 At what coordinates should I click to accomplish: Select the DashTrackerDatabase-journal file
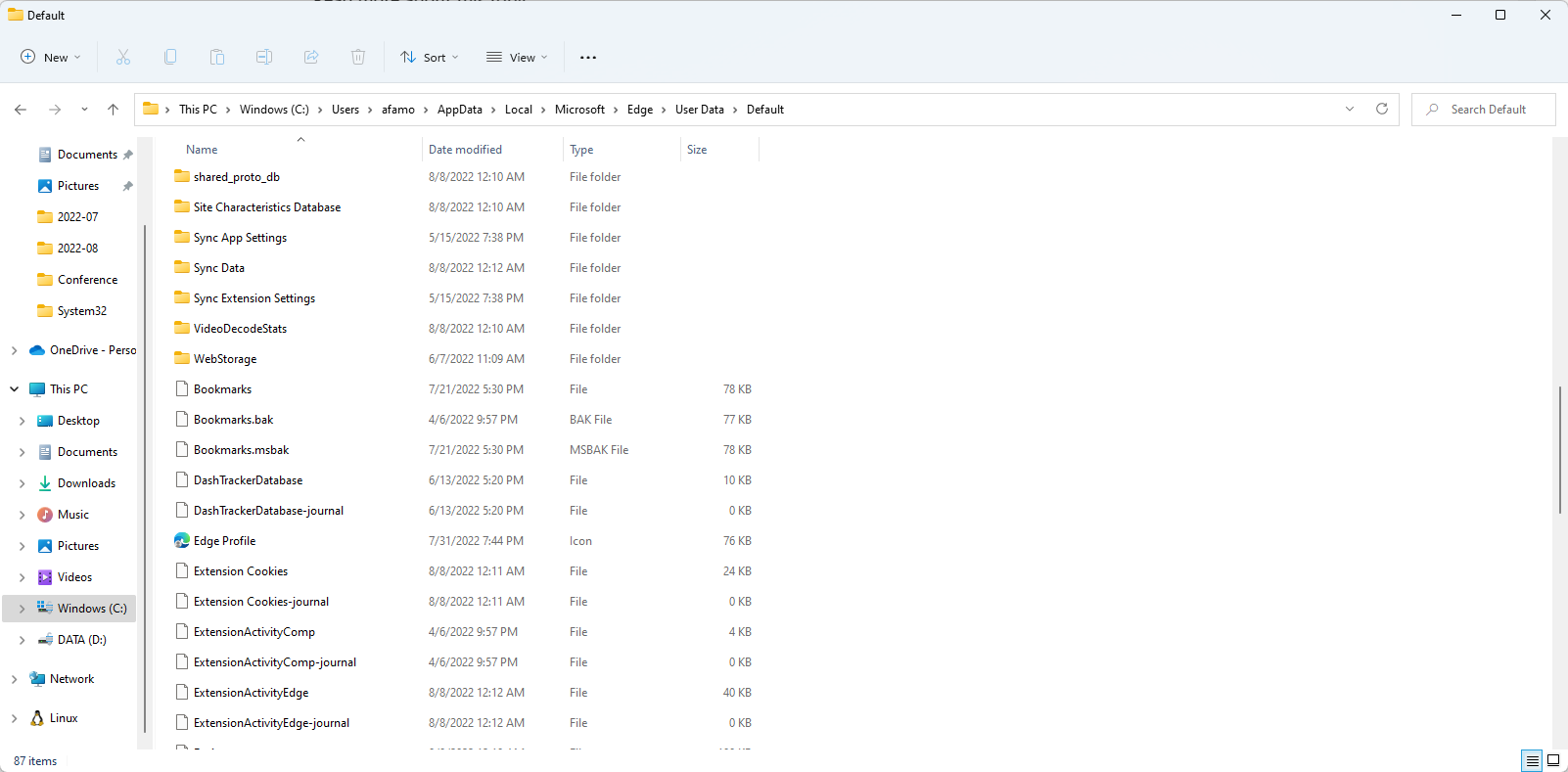point(268,510)
